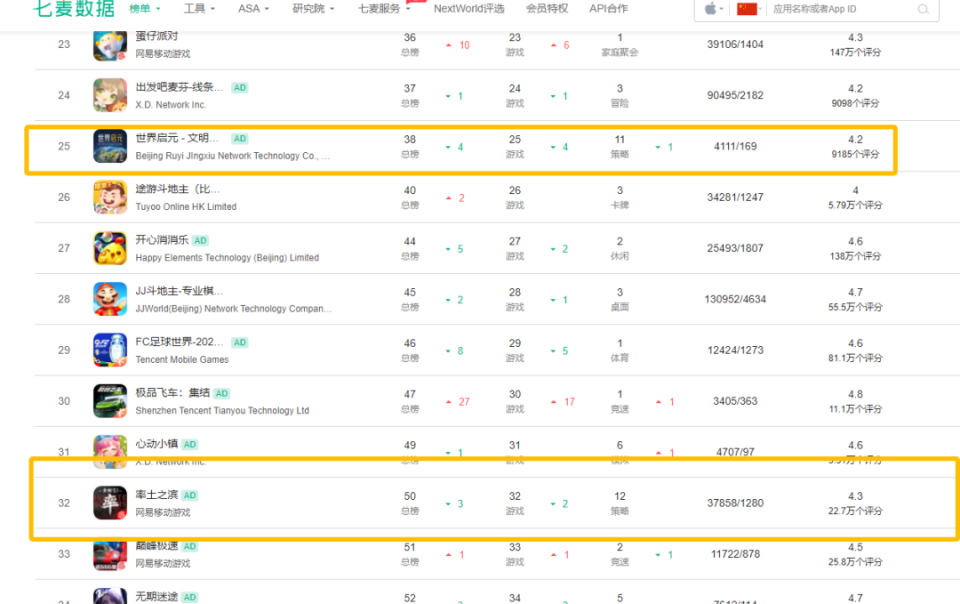Click the Apple platform icon in the header
960x604 pixels.
coord(709,9)
